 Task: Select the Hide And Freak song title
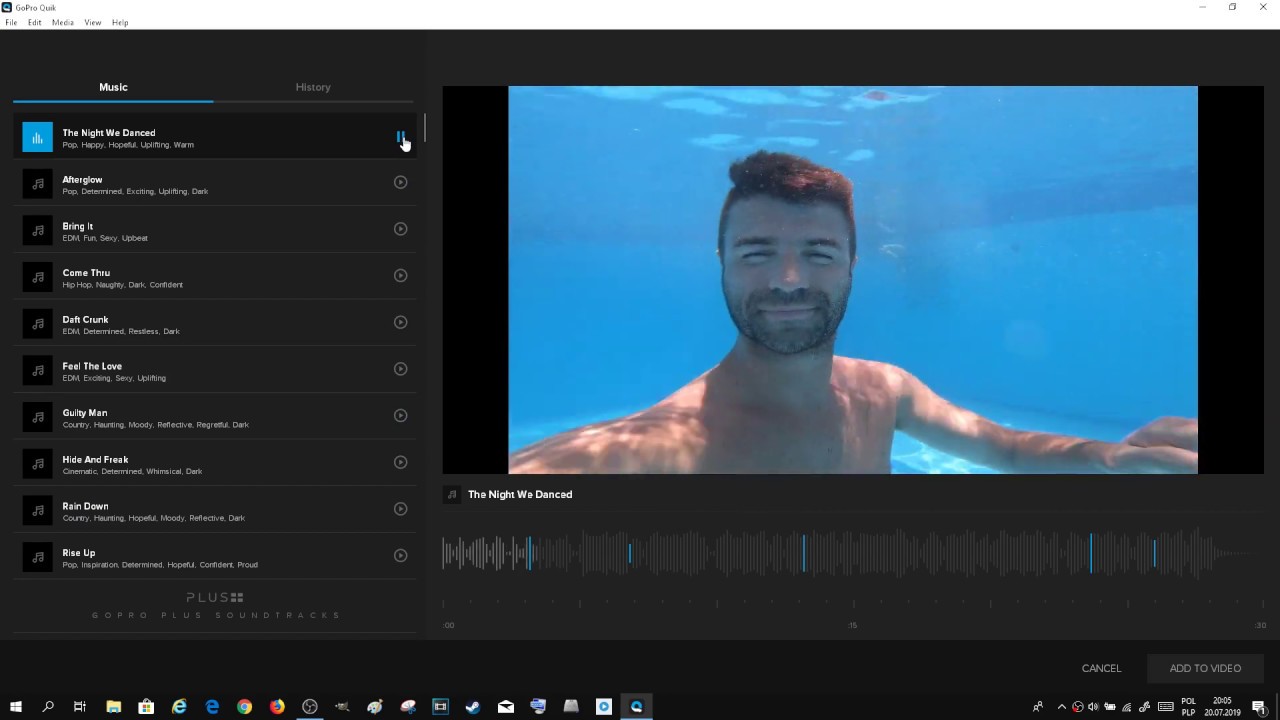pyautogui.click(x=95, y=459)
